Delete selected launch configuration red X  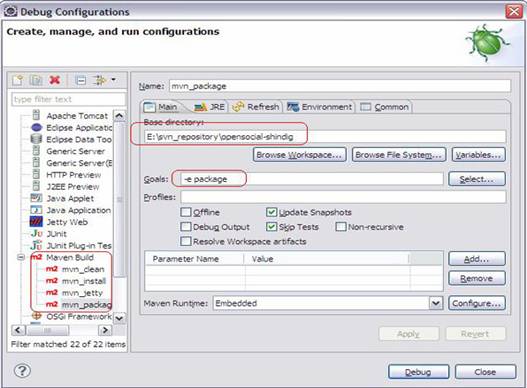pos(54,80)
